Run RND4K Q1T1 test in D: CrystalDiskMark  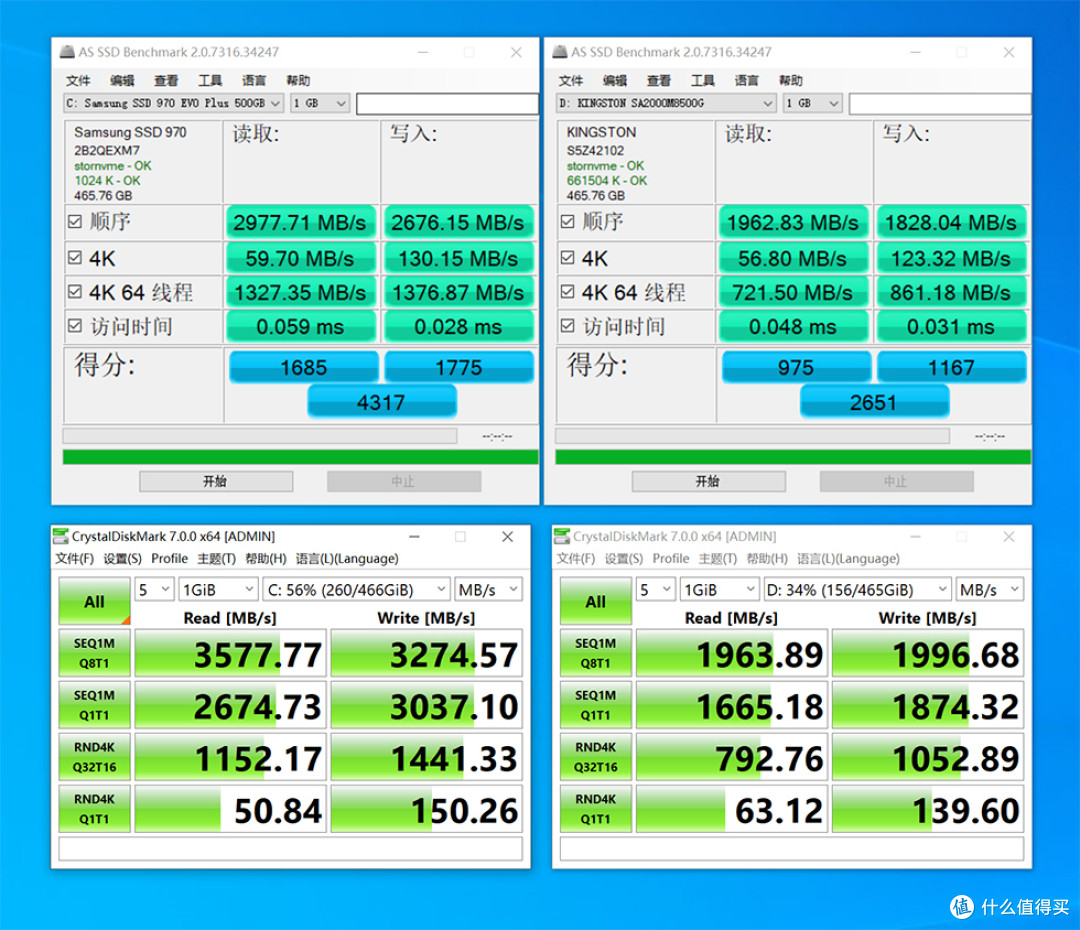[x=596, y=809]
